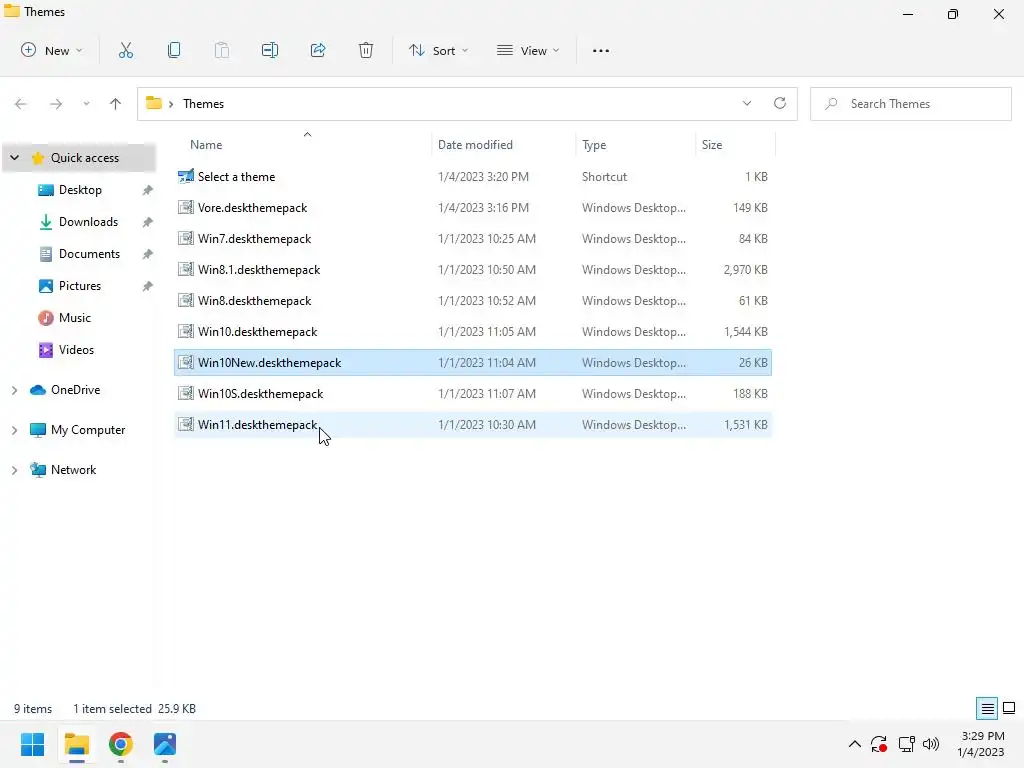This screenshot has height=768, width=1024.
Task: Select Desktop in Quick access
Action: coord(80,190)
